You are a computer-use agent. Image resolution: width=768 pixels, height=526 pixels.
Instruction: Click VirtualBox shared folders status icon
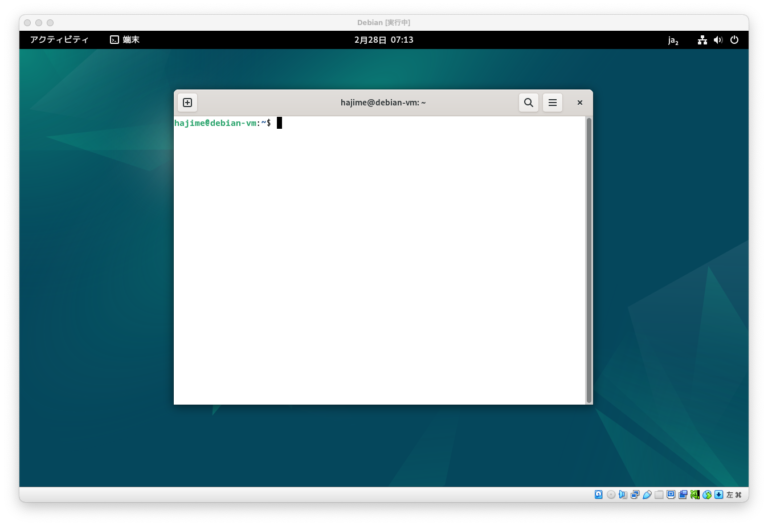click(659, 495)
